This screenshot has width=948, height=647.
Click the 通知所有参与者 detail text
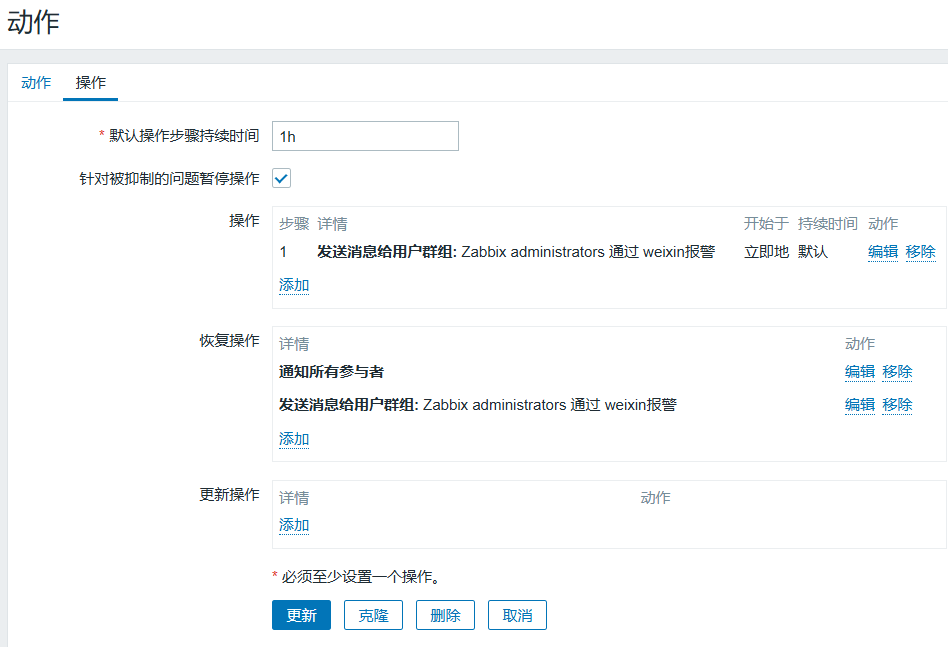331,372
